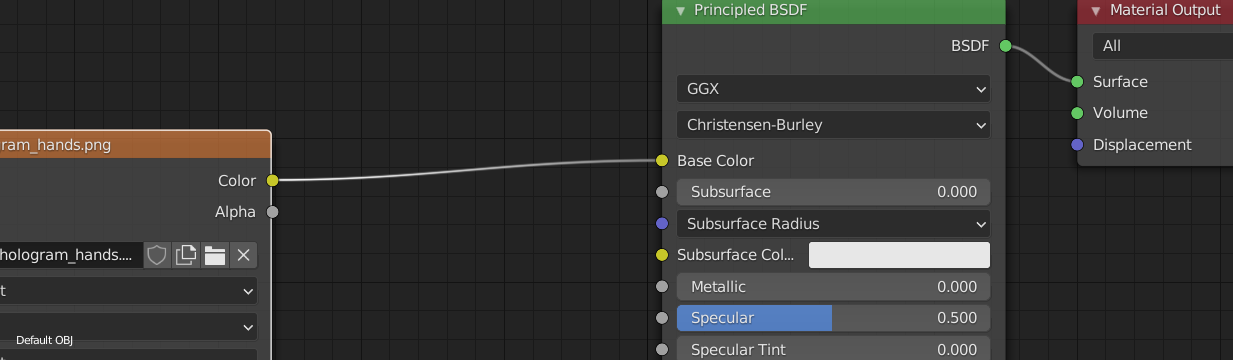Click the Base Color input socket
The width and height of the screenshot is (1233, 360).
tap(661, 160)
